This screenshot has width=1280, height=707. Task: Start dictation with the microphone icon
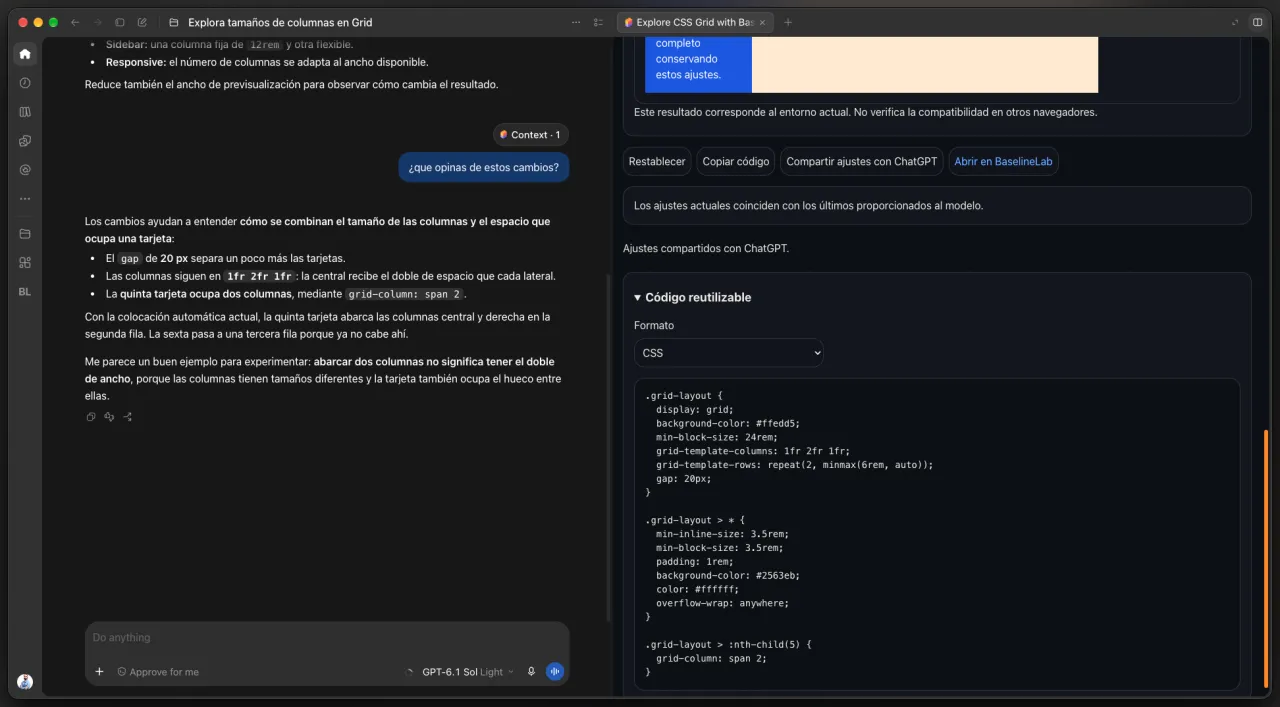531,672
